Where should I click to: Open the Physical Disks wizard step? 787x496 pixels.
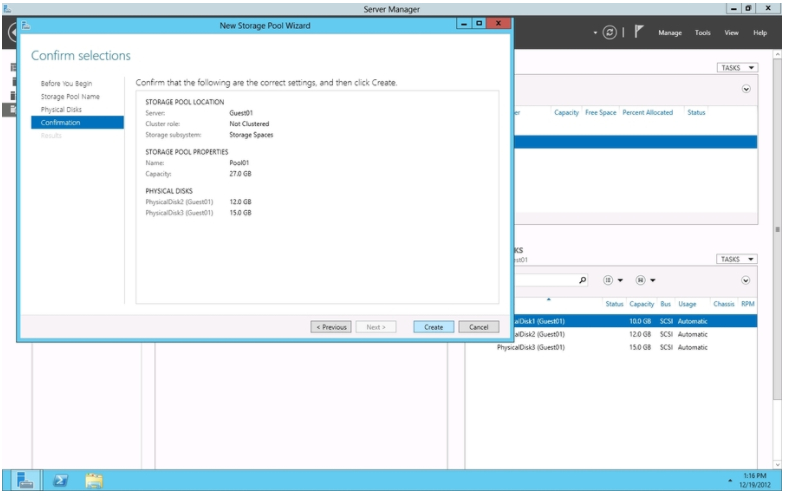[x=61, y=109]
